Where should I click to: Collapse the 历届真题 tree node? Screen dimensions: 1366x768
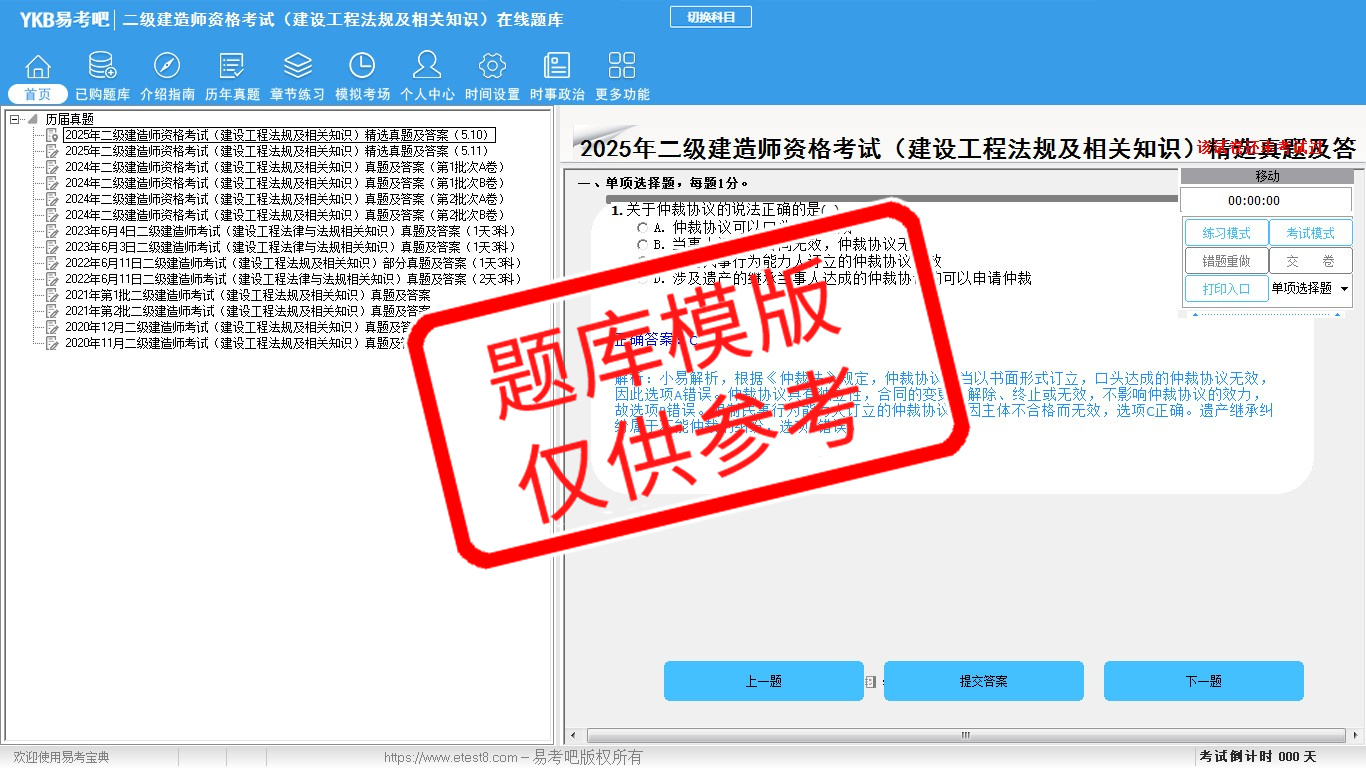click(x=15, y=119)
